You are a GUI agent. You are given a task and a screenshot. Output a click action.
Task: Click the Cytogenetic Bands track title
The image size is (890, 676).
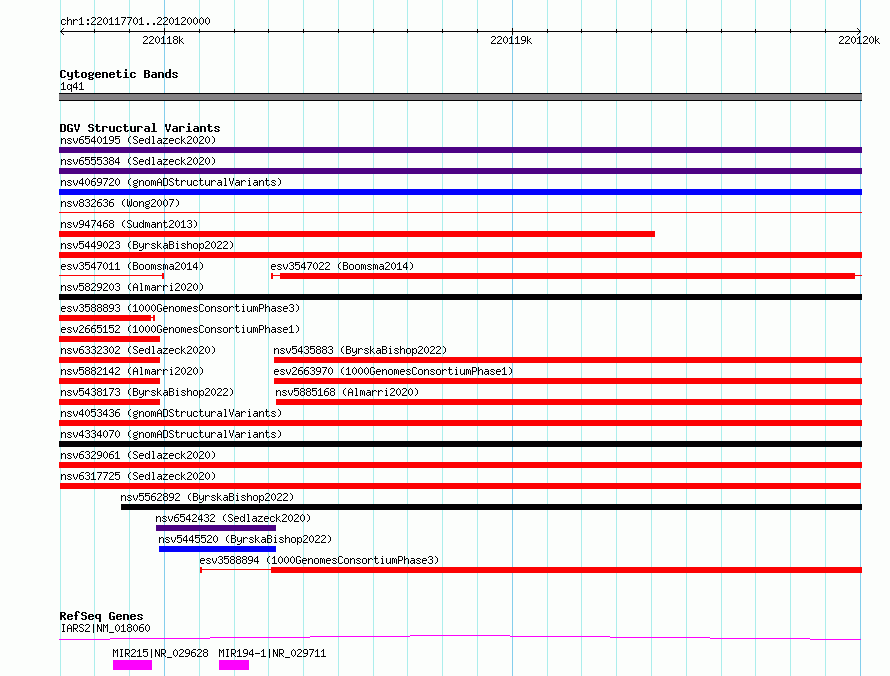(x=119, y=74)
